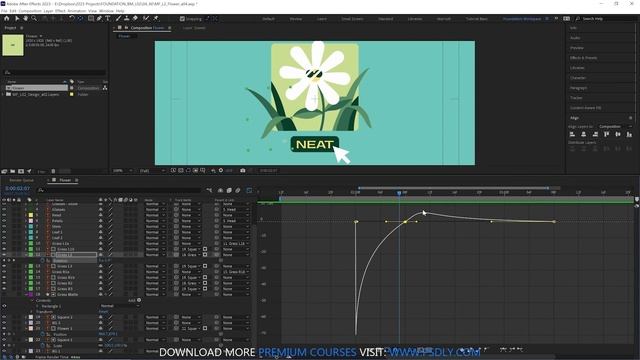Click the purple label swatch of Grass Matte
The image size is (640, 360).
(31, 294)
